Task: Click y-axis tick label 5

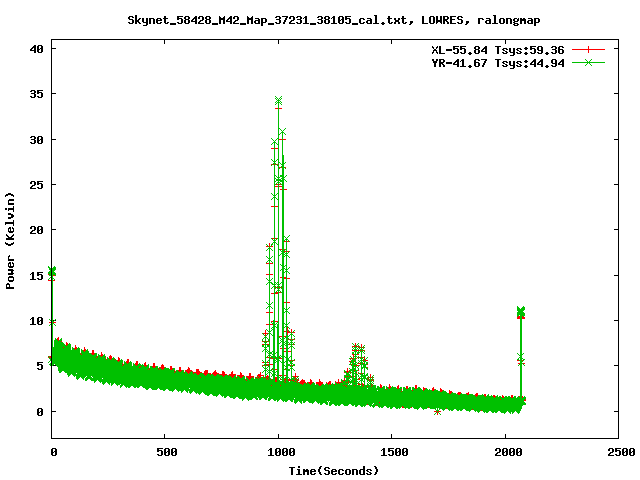Action: (40, 366)
